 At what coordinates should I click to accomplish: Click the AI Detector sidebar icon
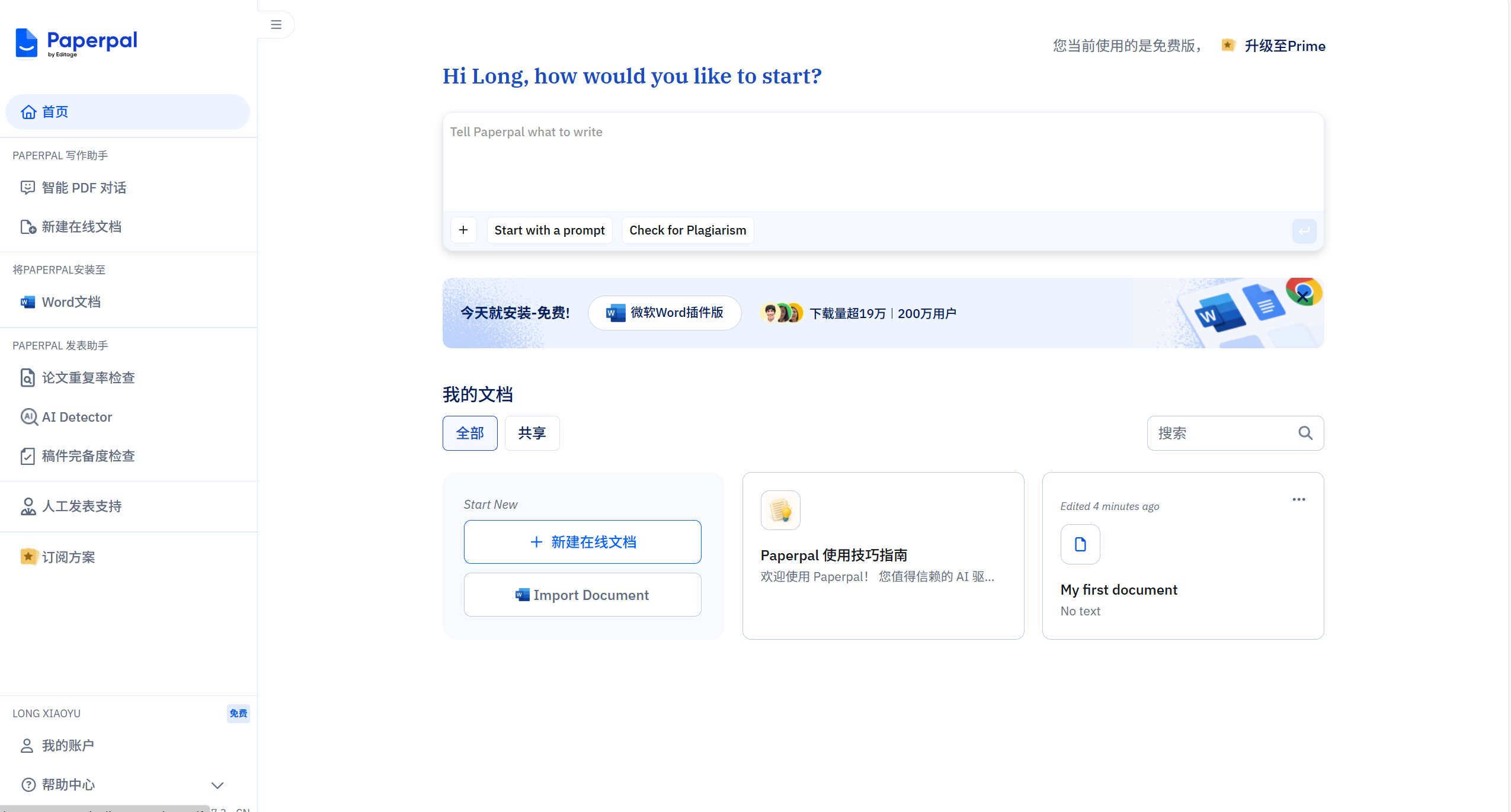tap(29, 417)
